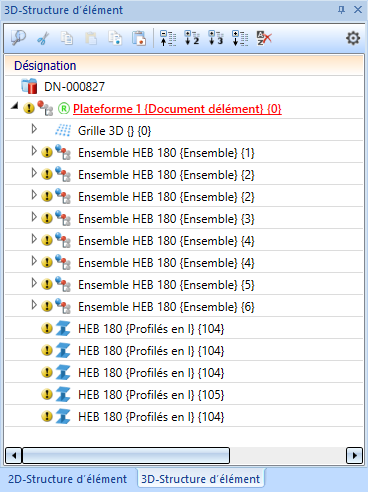Click the pin icon in panel title
This screenshot has width=368, height=492.
pos(341,10)
